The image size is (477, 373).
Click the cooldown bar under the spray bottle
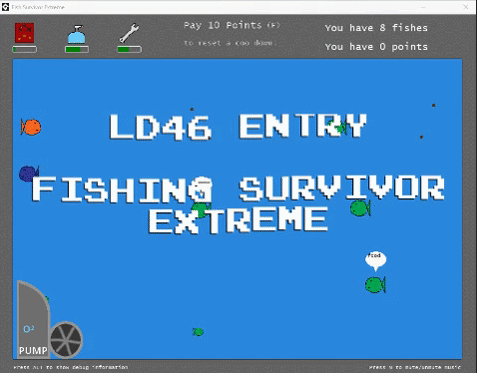point(77,50)
